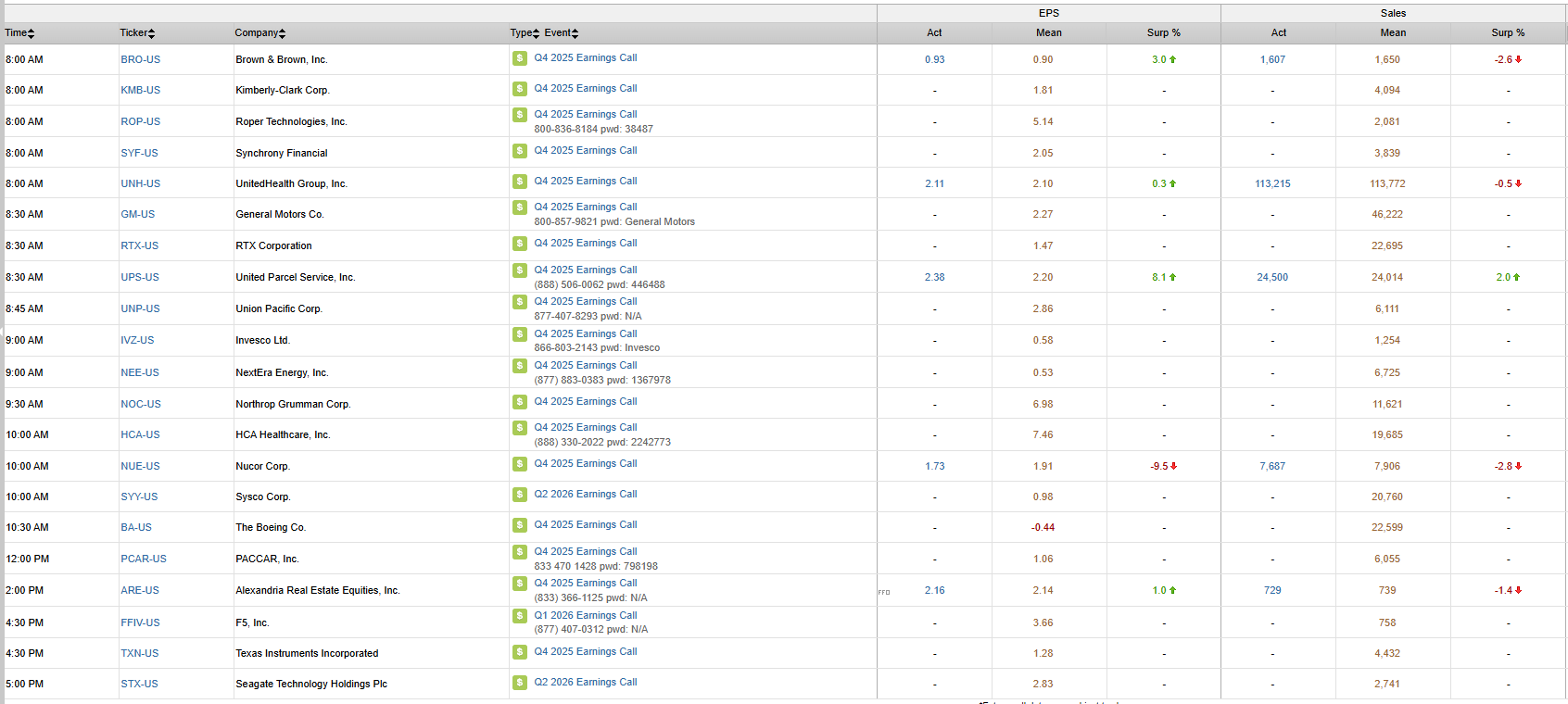
Task: Click the green event icon for Boeing
Action: click(x=520, y=525)
